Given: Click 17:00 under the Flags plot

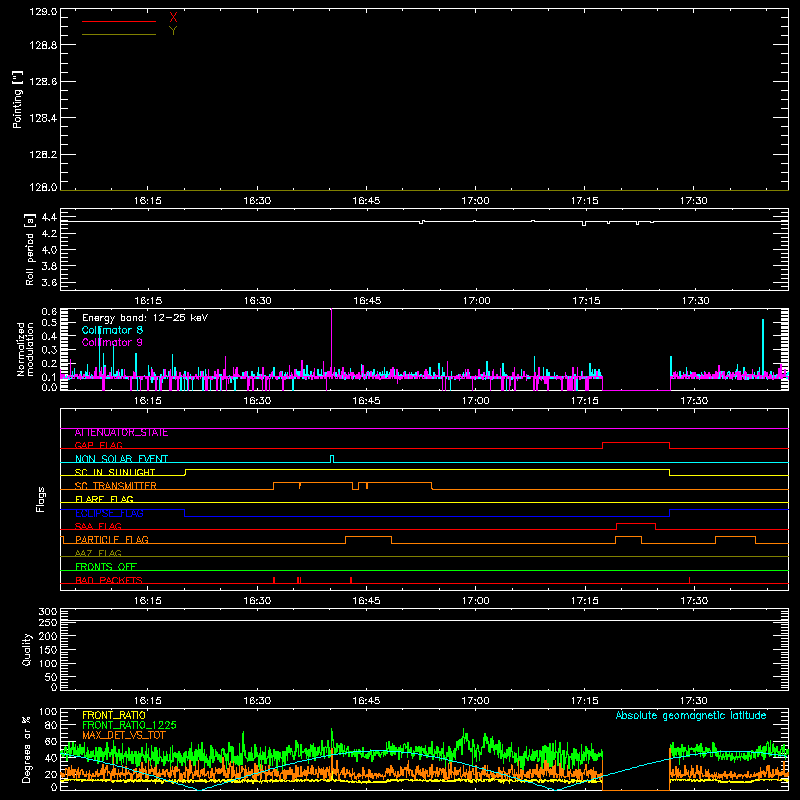Looking at the screenshot, I should (476, 601).
